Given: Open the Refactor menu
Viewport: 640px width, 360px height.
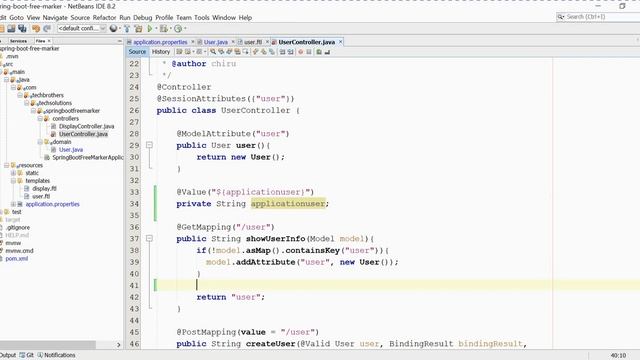Looking at the screenshot, I should click(104, 18).
